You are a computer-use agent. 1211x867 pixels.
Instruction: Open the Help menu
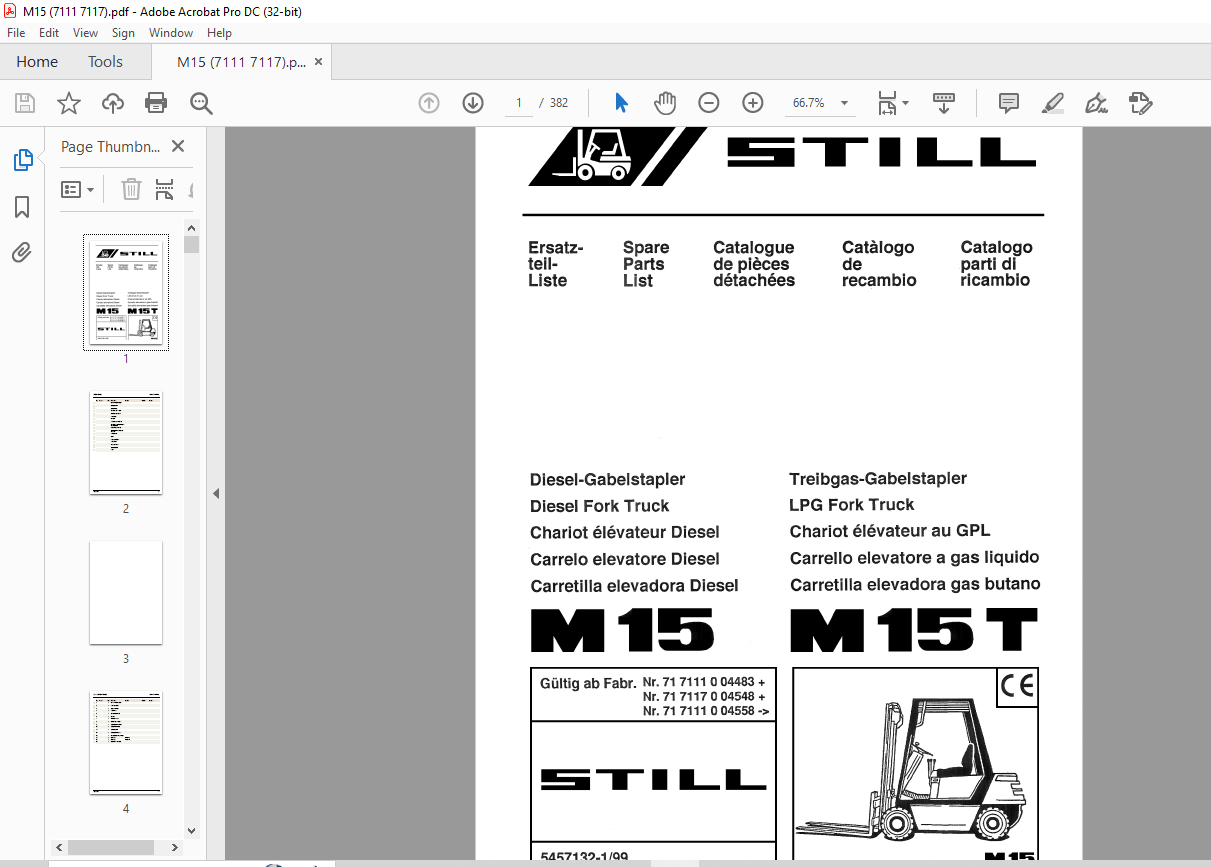pyautogui.click(x=219, y=32)
